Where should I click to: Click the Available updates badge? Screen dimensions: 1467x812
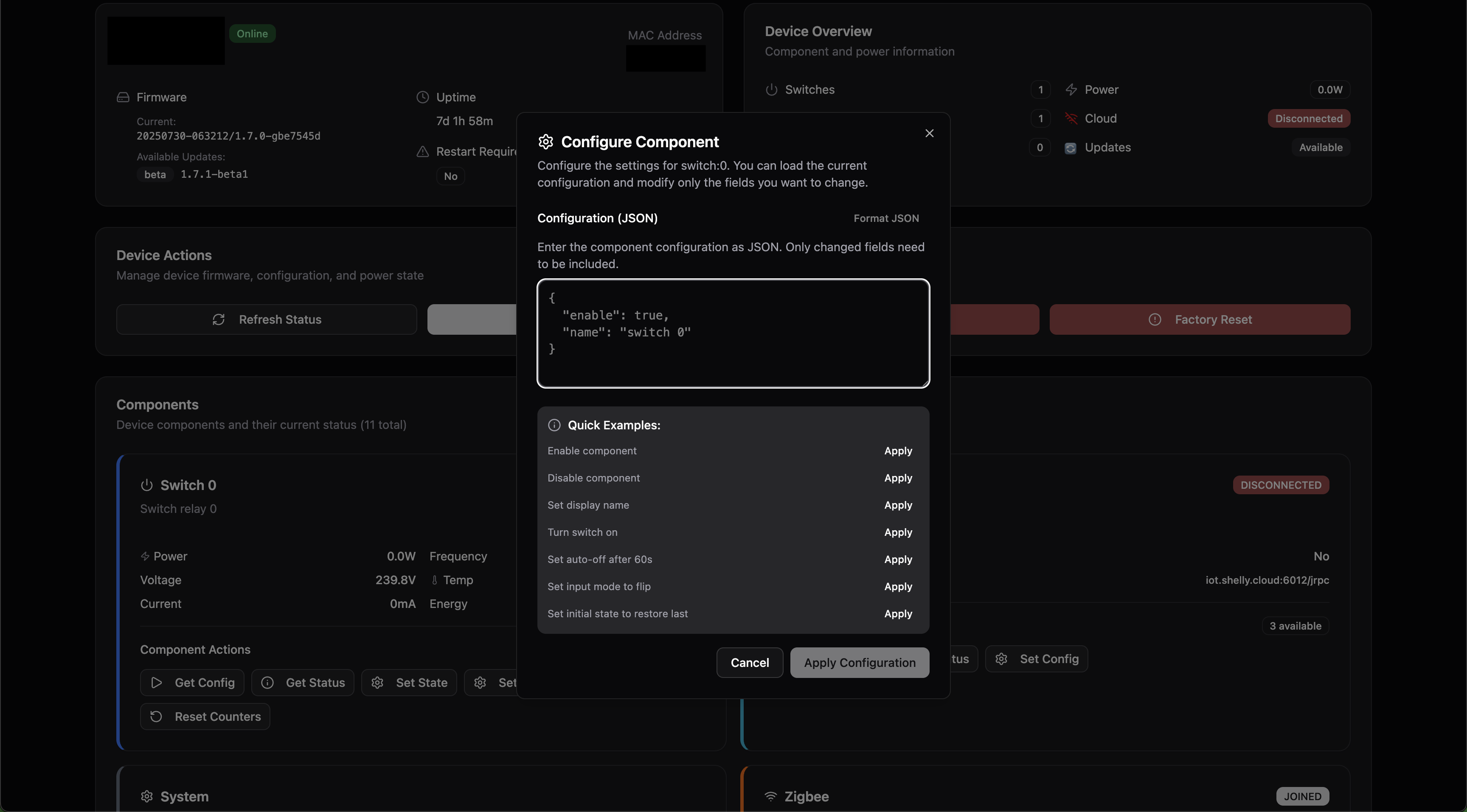pos(1321,147)
